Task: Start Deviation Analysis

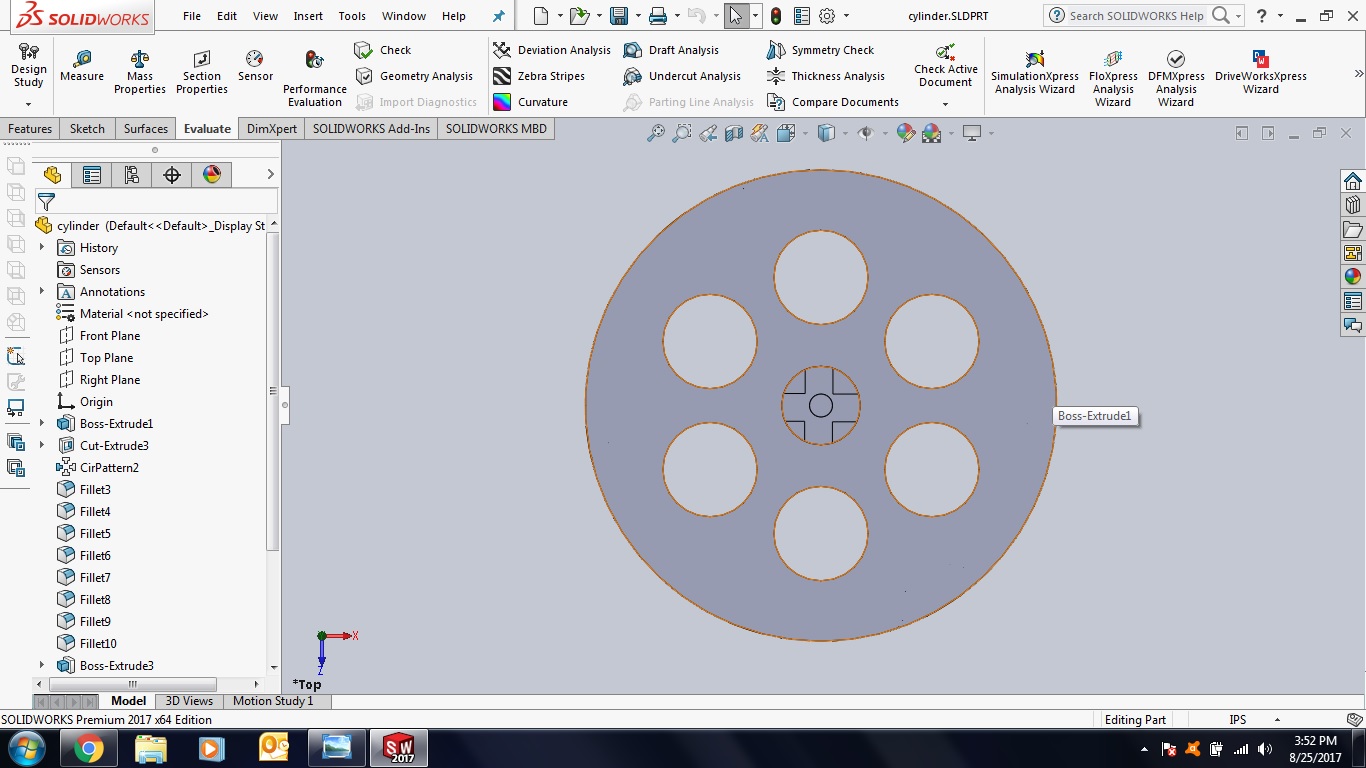Action: 552,50
